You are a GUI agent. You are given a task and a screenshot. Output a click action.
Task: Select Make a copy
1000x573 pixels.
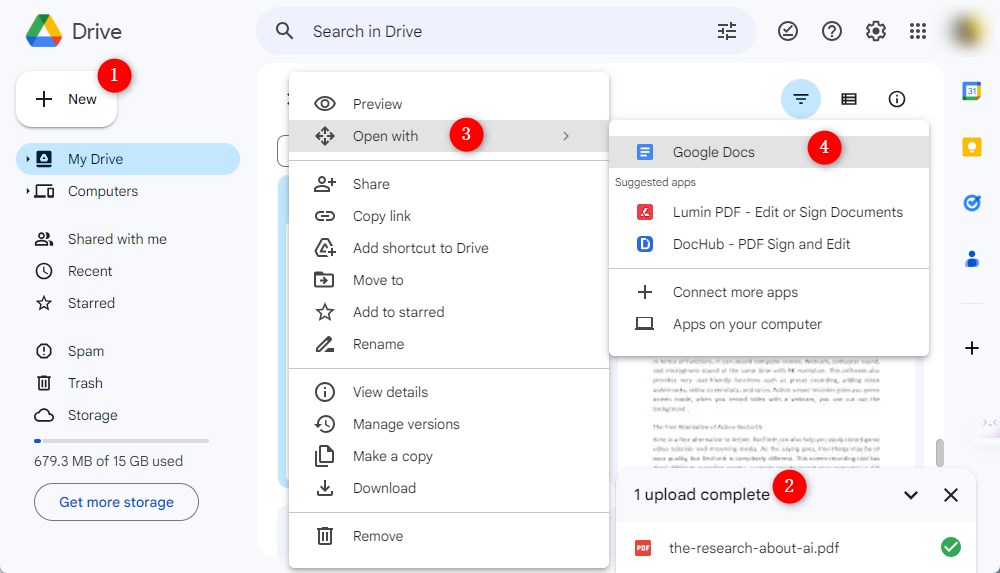click(449, 456)
